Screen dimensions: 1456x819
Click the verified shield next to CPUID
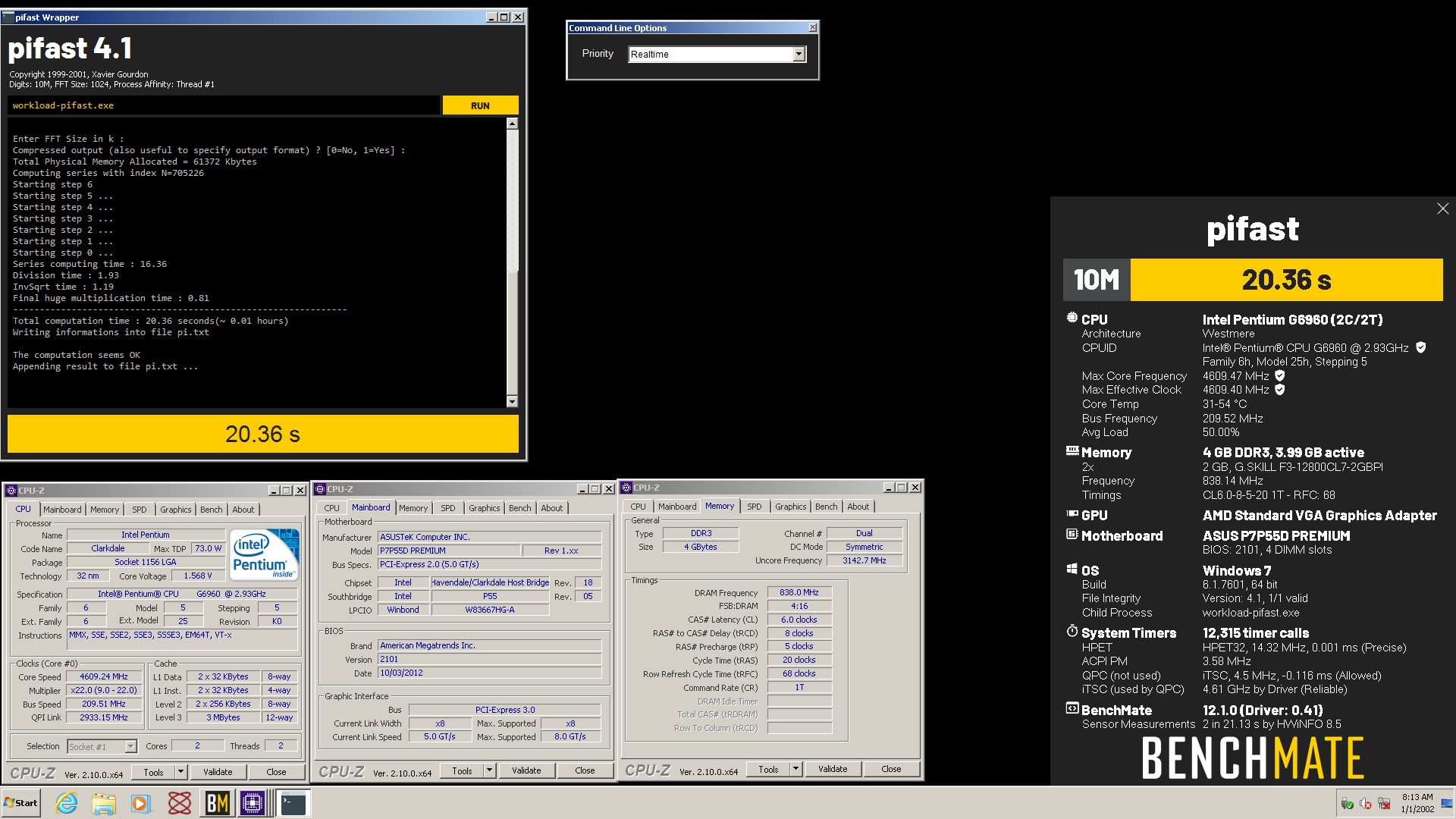pos(1421,347)
